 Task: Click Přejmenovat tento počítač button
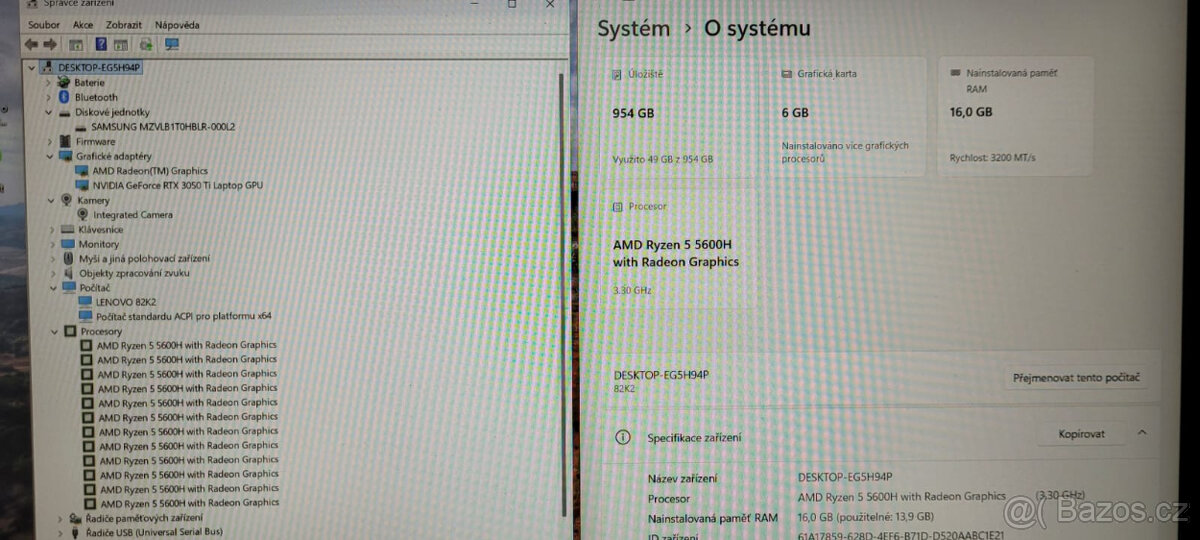tap(1075, 378)
